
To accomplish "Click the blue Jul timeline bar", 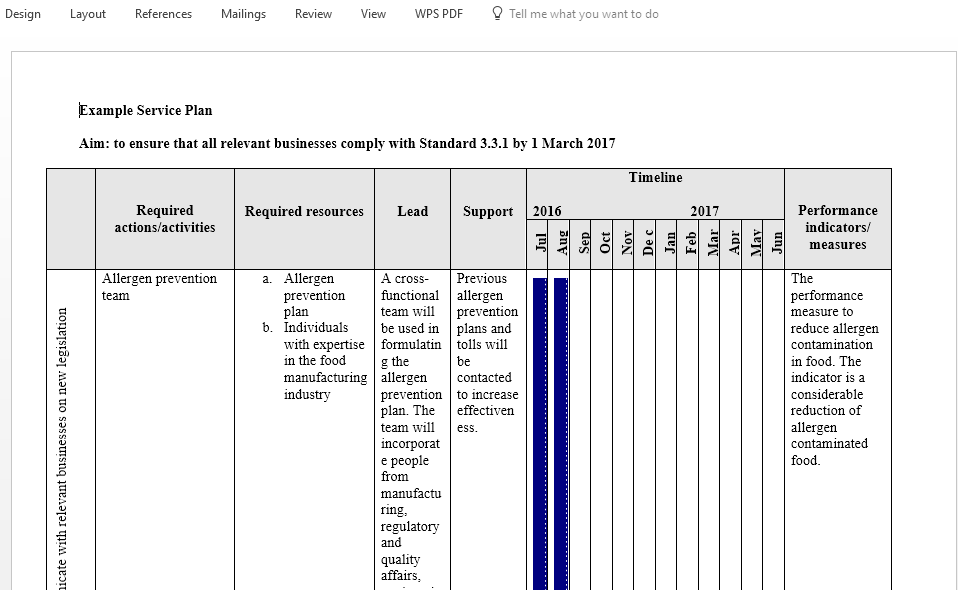I will (x=539, y=434).
